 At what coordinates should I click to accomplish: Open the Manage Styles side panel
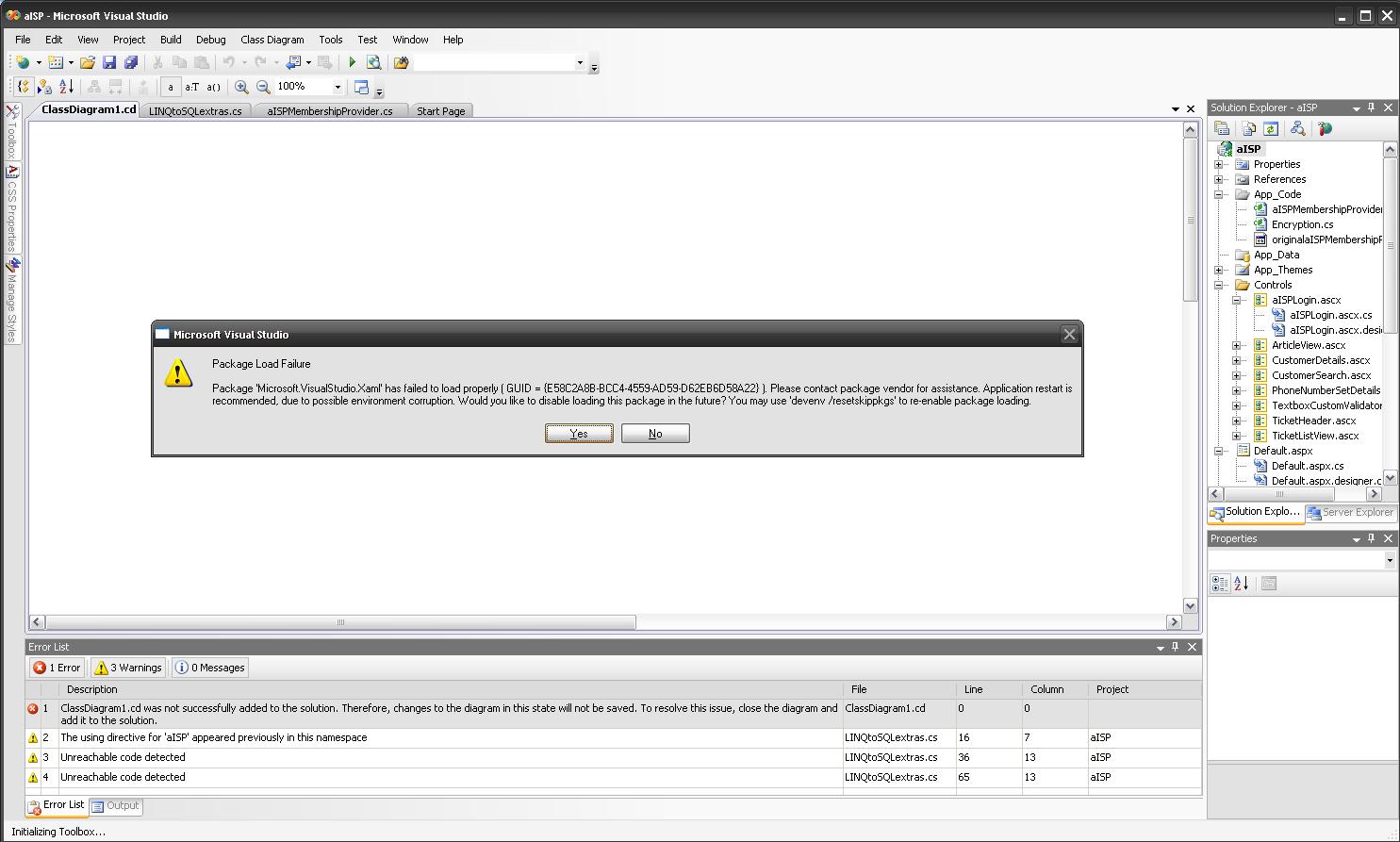pyautogui.click(x=13, y=300)
